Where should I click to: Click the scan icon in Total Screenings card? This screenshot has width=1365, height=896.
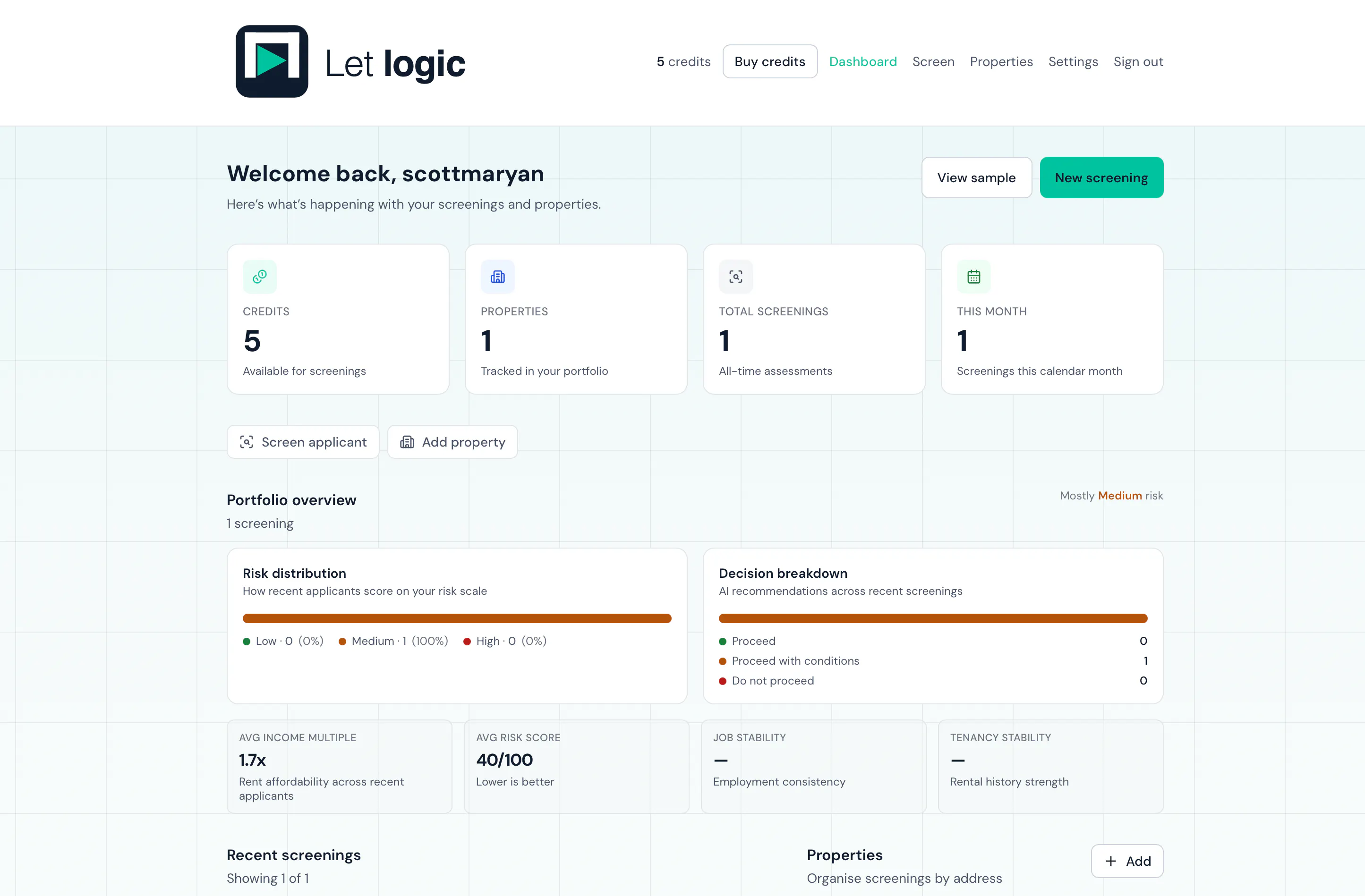point(736,277)
